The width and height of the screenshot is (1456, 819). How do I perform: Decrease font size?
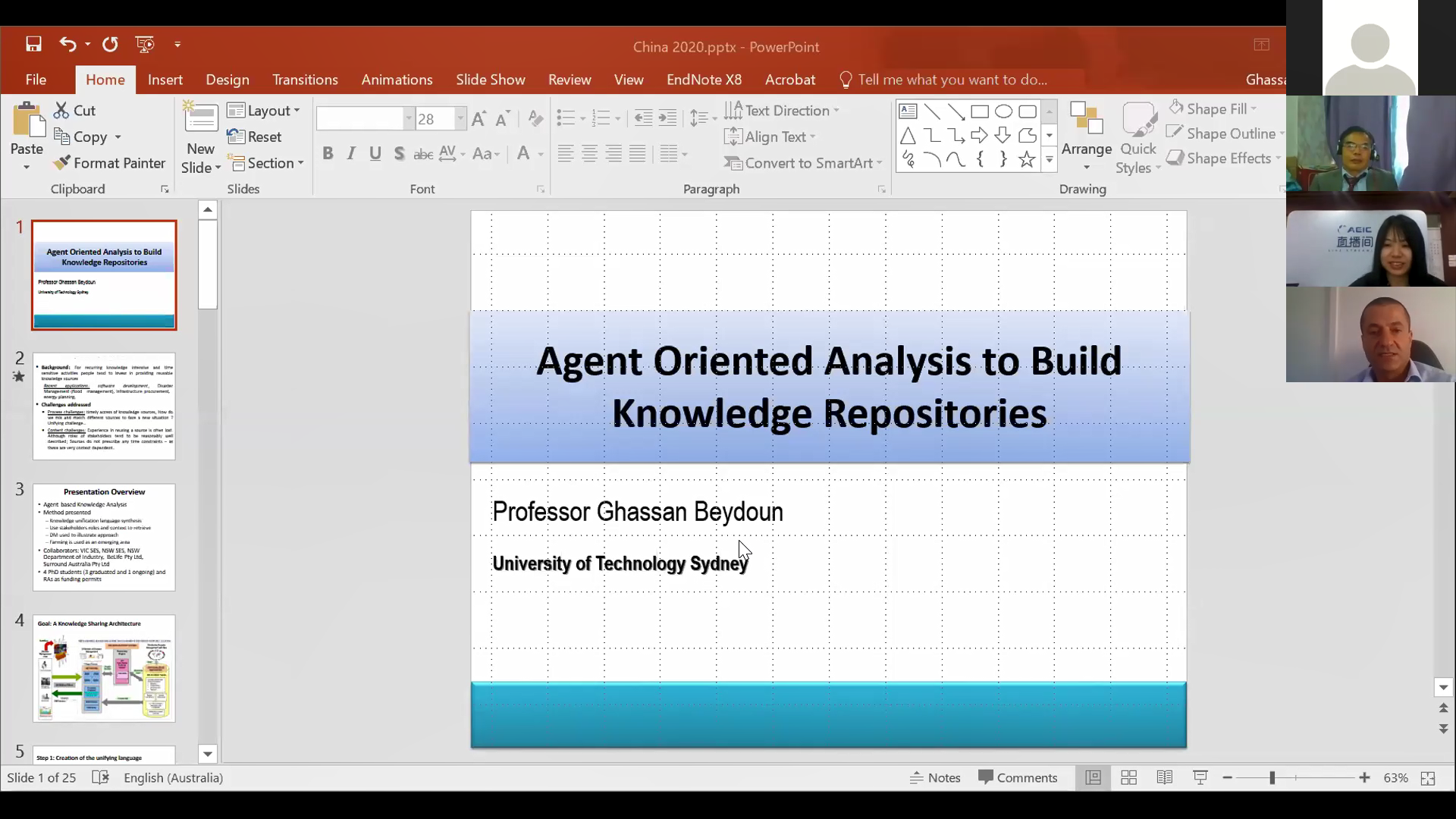pos(502,118)
